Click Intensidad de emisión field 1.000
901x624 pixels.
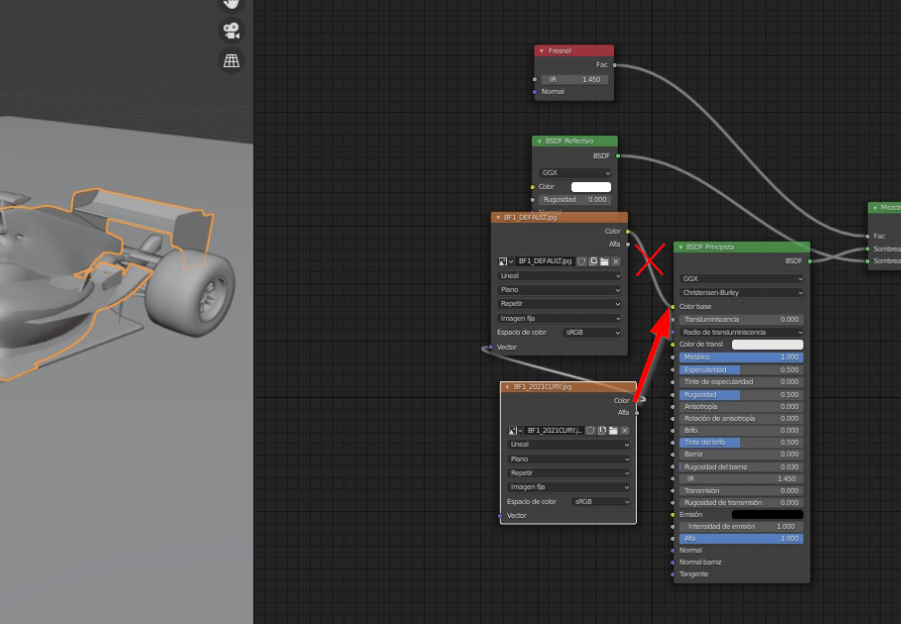click(741, 526)
